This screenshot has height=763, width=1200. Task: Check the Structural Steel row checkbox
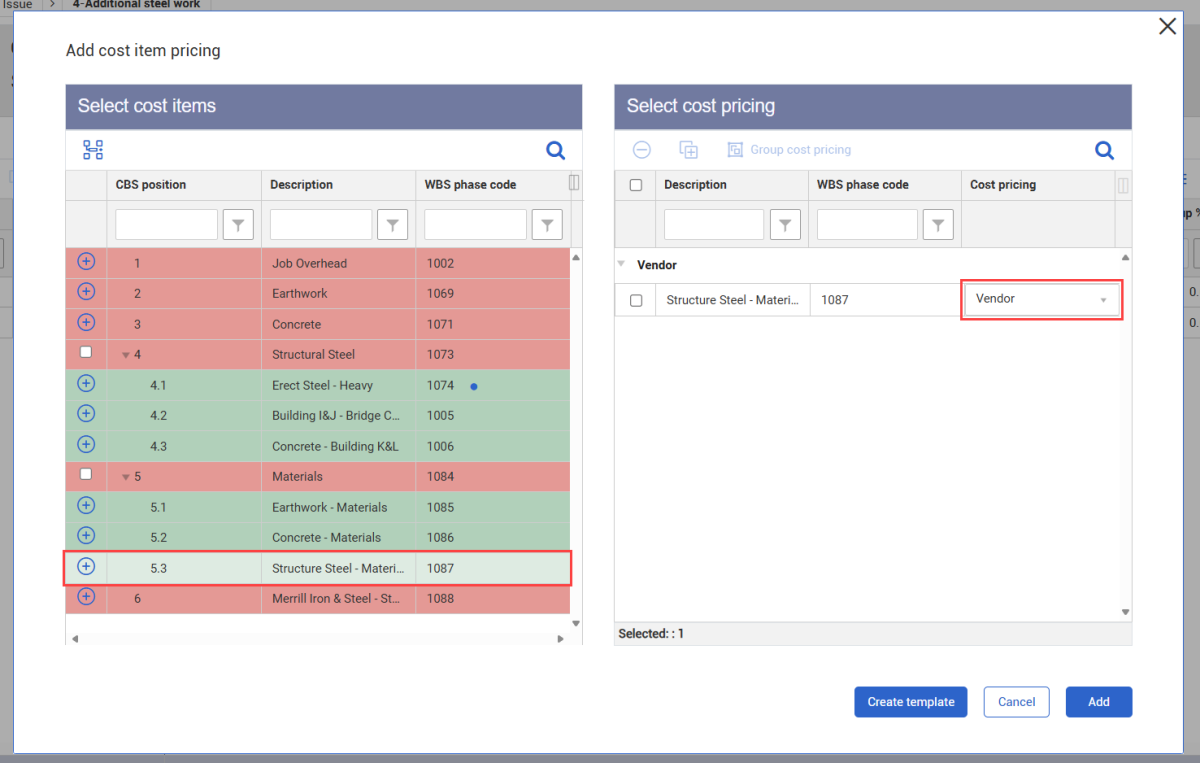(x=86, y=353)
